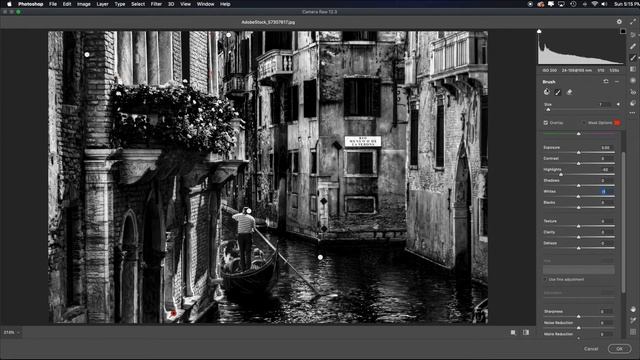Image resolution: width=640 pixels, height=360 pixels.
Task: Toggle full screen mode icon
Action: click(x=633, y=22)
